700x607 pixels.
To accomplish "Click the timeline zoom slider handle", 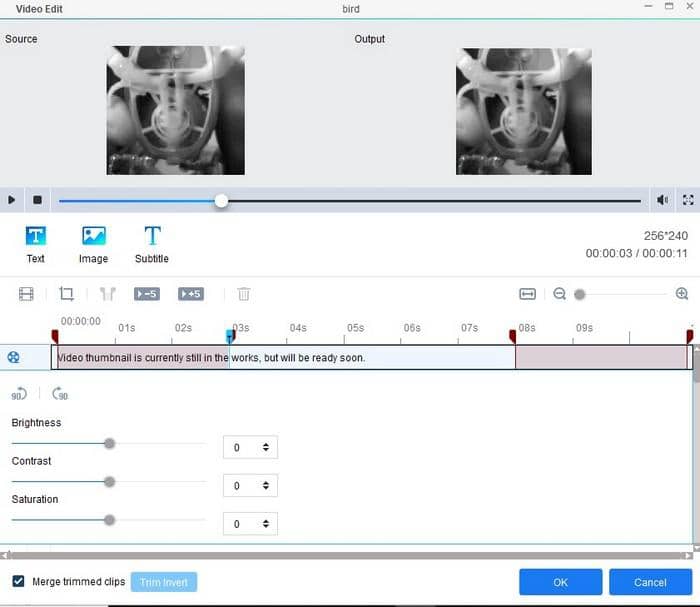I will click(x=579, y=295).
